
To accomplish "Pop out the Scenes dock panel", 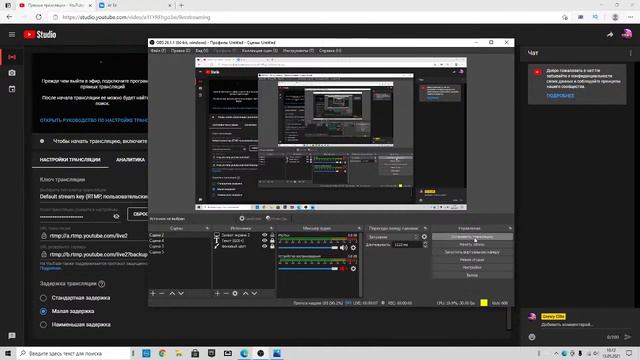I will click(x=207, y=228).
